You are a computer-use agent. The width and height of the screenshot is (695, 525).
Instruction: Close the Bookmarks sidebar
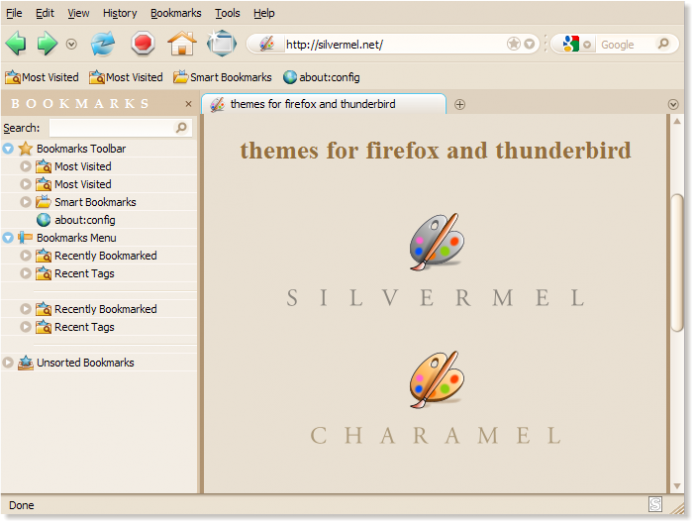tap(188, 104)
